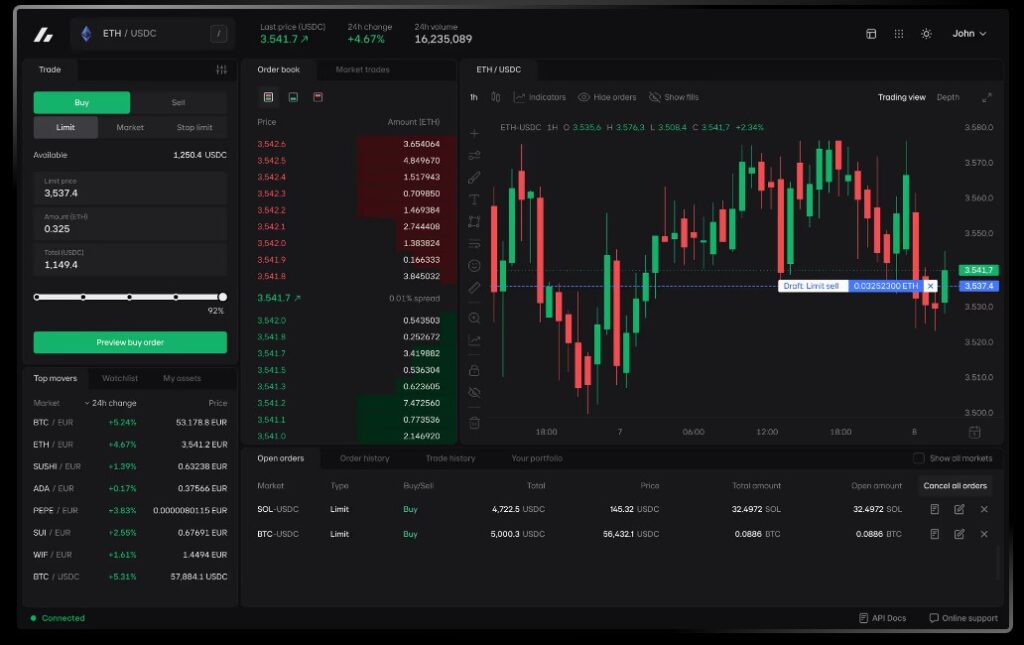The width and height of the screenshot is (1024, 645).
Task: Select the emoji drawing tool
Action: point(474,265)
